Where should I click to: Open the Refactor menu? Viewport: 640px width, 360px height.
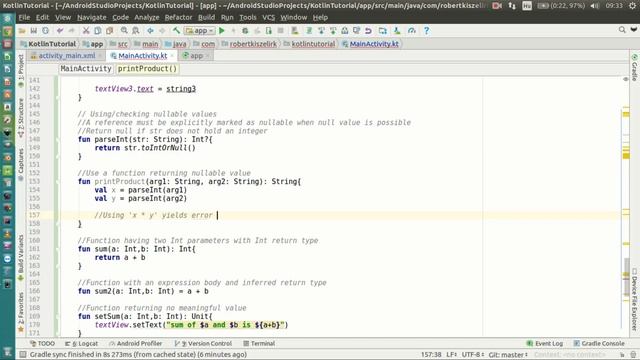coord(178,18)
